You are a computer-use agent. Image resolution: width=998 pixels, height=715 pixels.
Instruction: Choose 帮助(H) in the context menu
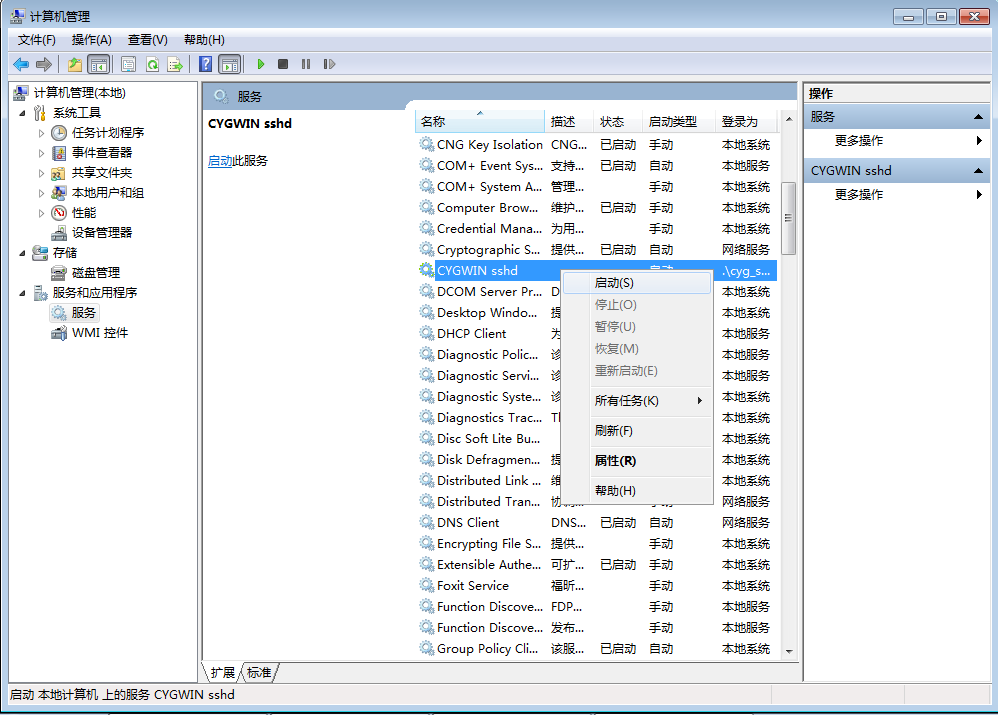637,491
